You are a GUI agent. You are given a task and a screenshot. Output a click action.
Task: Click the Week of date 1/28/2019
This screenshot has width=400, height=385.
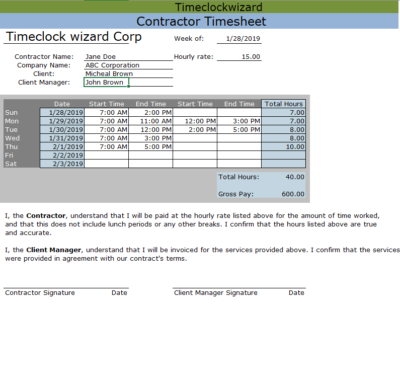239,39
